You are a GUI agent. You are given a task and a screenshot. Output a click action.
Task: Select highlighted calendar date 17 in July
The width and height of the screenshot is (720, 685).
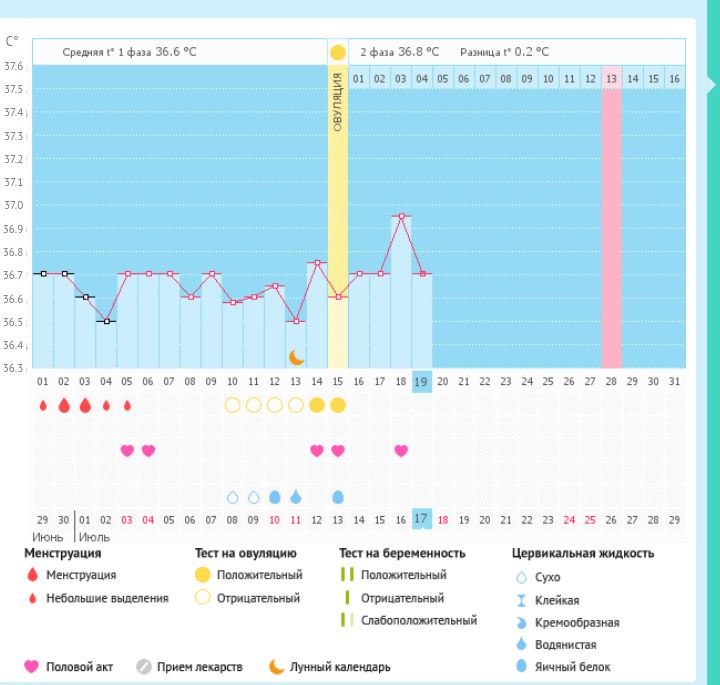pyautogui.click(x=422, y=519)
